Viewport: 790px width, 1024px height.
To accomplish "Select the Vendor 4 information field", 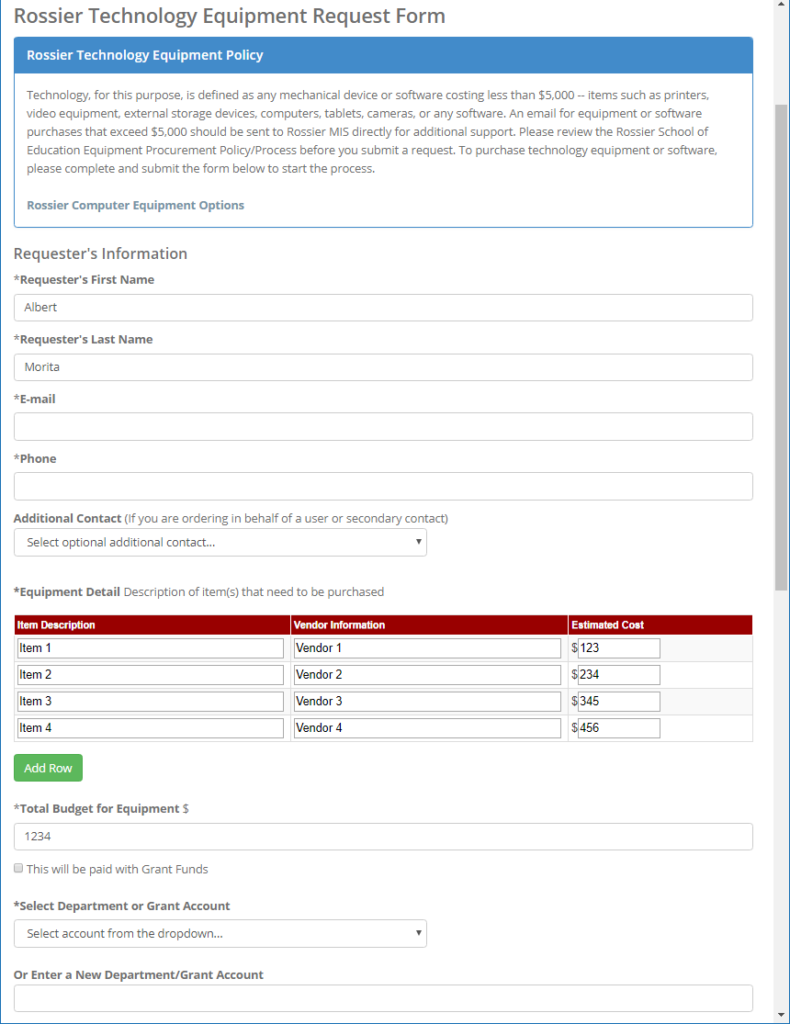I will pos(426,728).
